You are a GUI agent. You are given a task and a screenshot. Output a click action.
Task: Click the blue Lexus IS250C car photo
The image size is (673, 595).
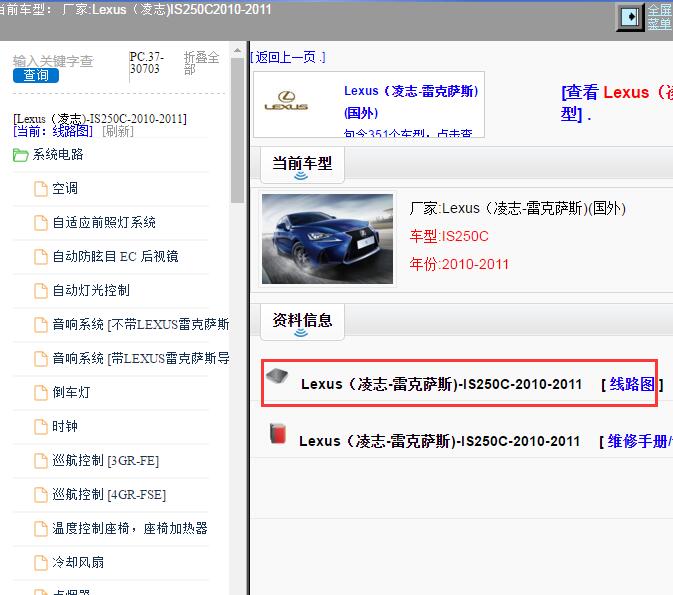click(327, 239)
